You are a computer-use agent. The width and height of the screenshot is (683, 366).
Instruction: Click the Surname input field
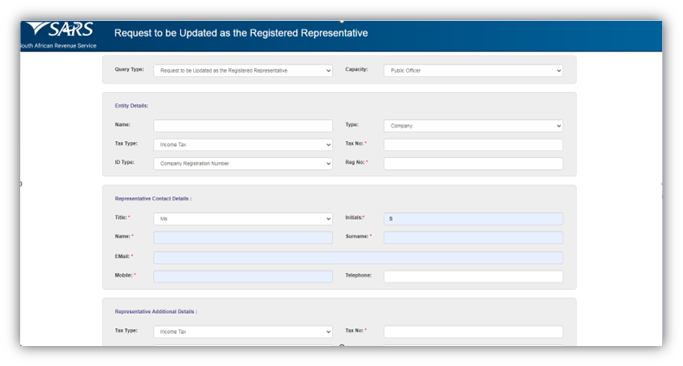(473, 237)
